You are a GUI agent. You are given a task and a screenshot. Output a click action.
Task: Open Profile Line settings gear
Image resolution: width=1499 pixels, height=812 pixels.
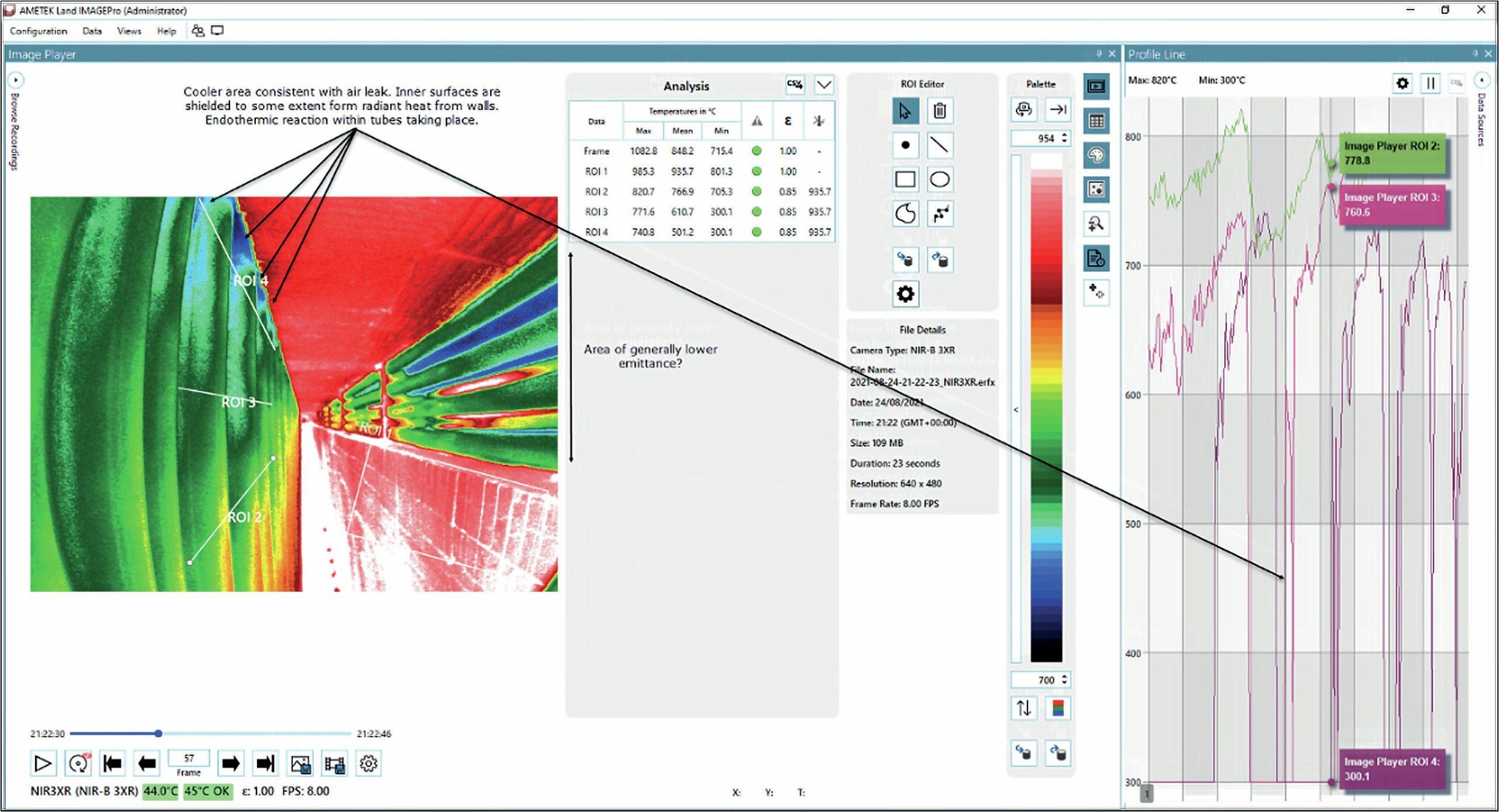click(1402, 83)
